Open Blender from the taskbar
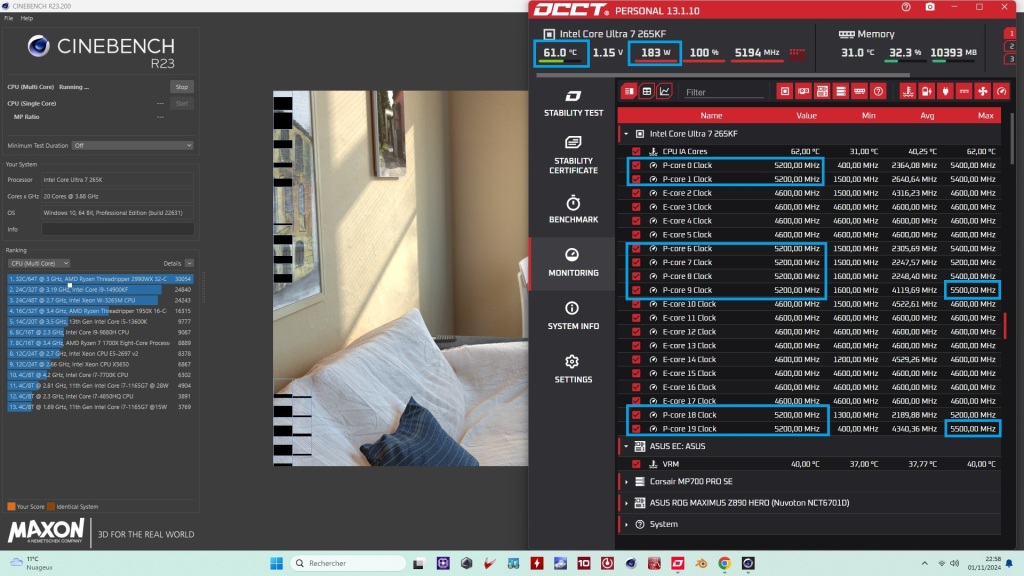Screen dimensions: 1024x576 (701, 563)
